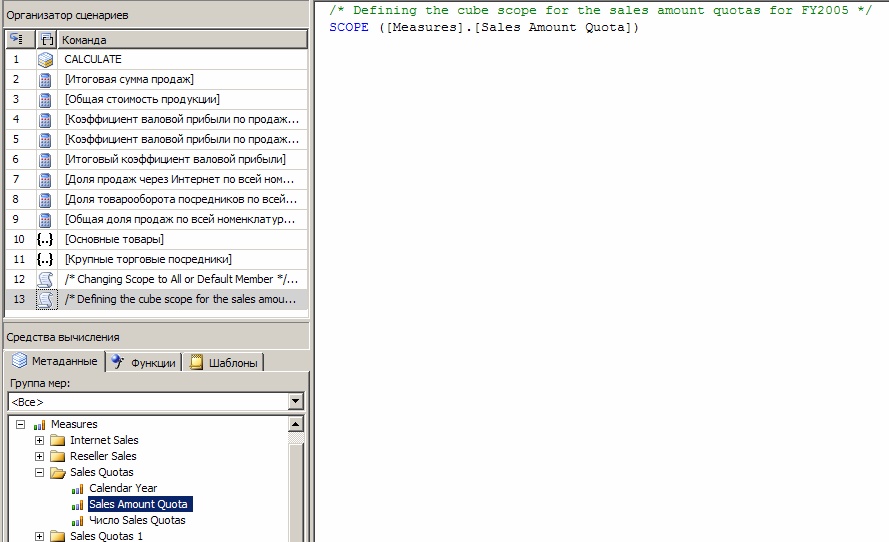The width and height of the screenshot is (889, 542).
Task: Click script icon of Changing Scope command
Action: [45, 280]
